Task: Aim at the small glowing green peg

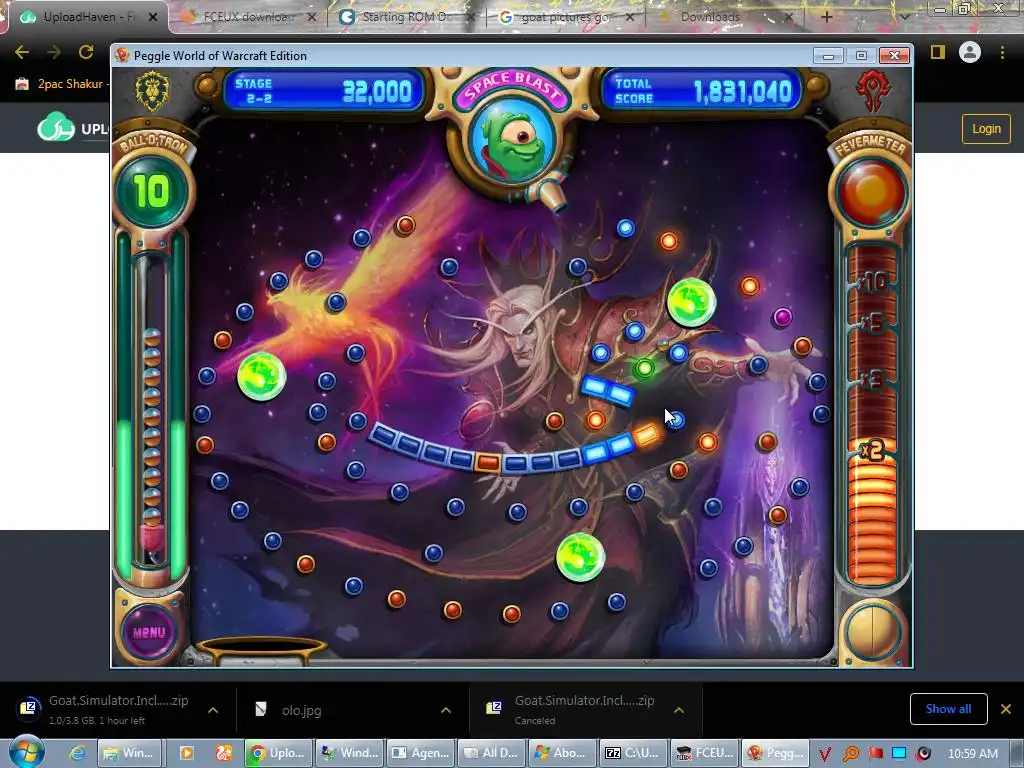Action: pos(644,368)
